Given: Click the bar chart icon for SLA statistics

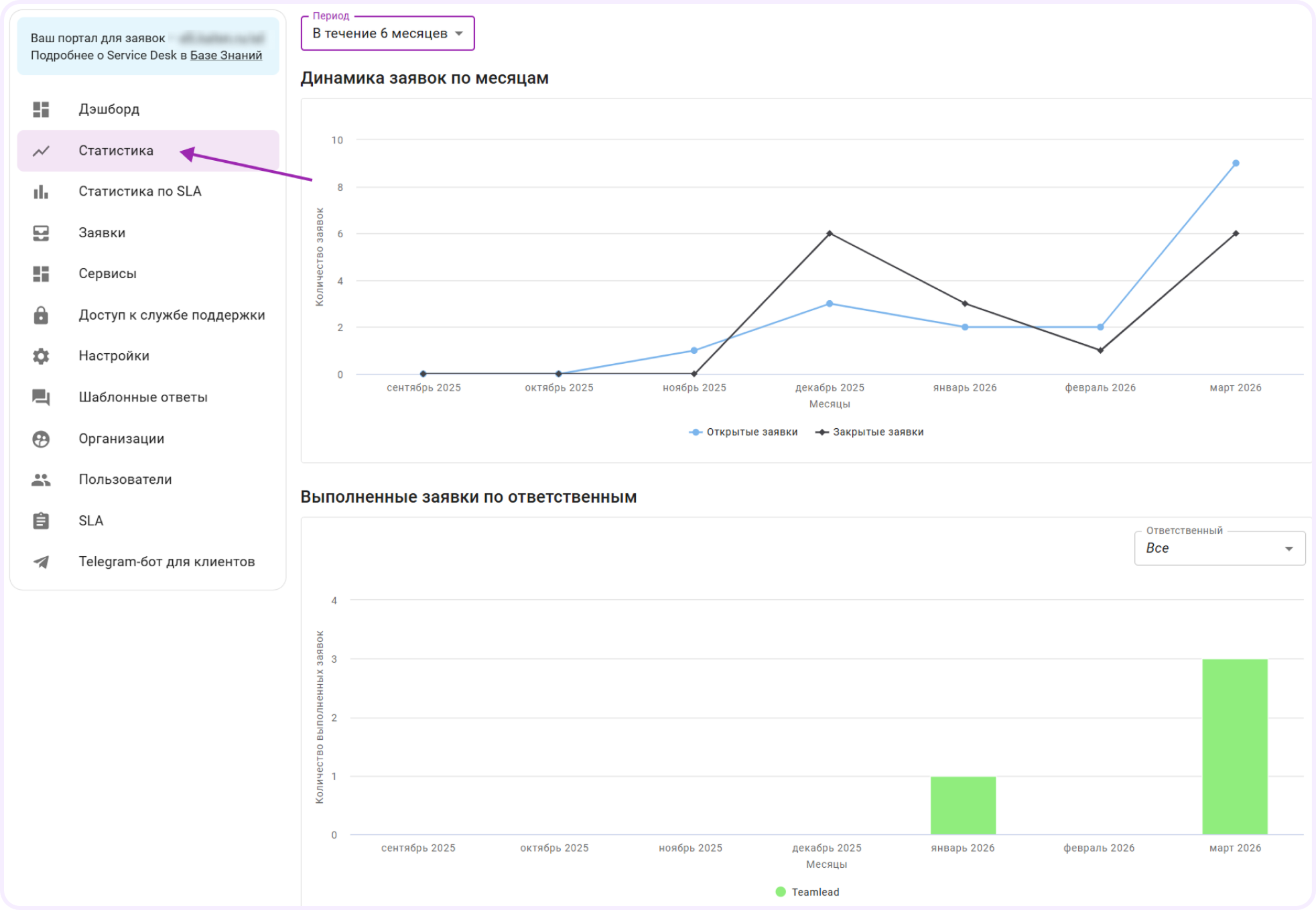Looking at the screenshot, I should [x=41, y=192].
